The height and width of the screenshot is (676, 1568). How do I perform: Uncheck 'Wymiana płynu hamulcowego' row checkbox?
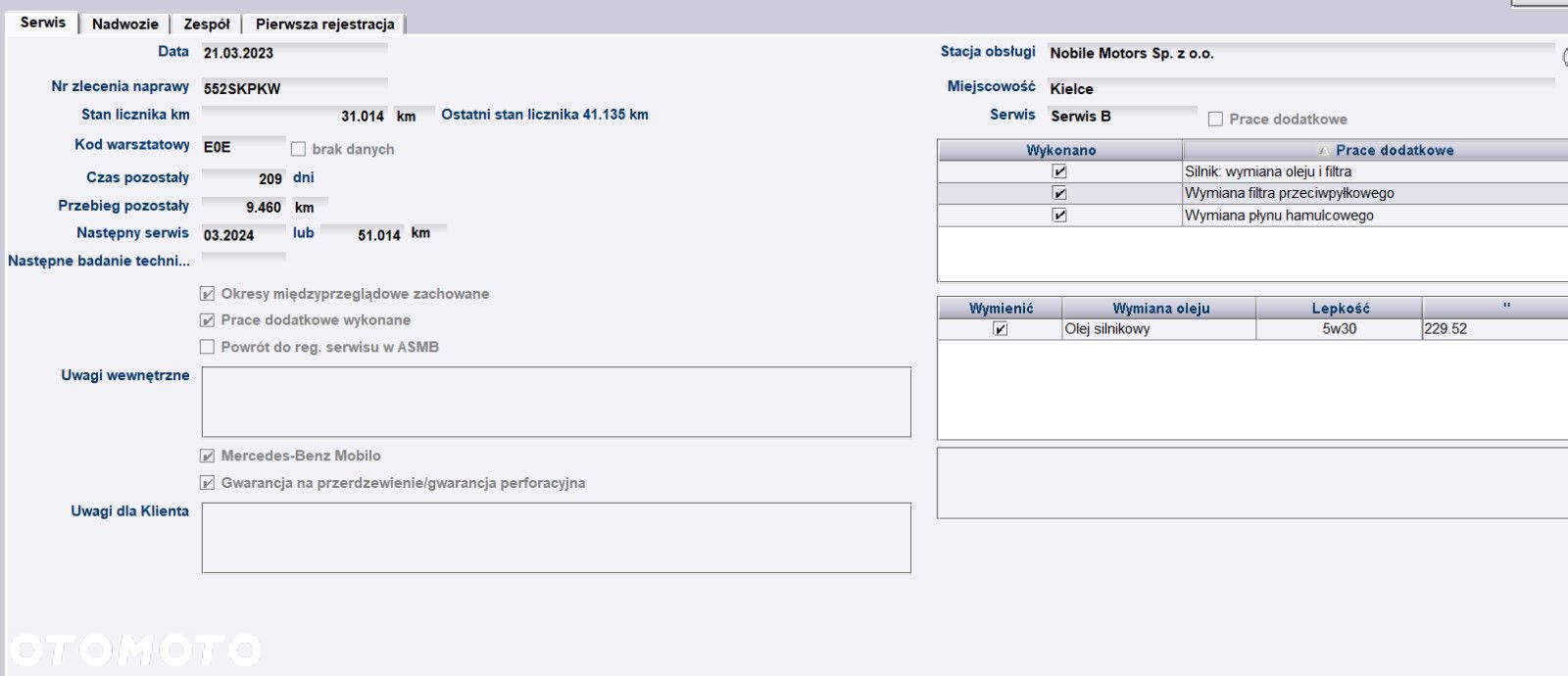(1059, 215)
